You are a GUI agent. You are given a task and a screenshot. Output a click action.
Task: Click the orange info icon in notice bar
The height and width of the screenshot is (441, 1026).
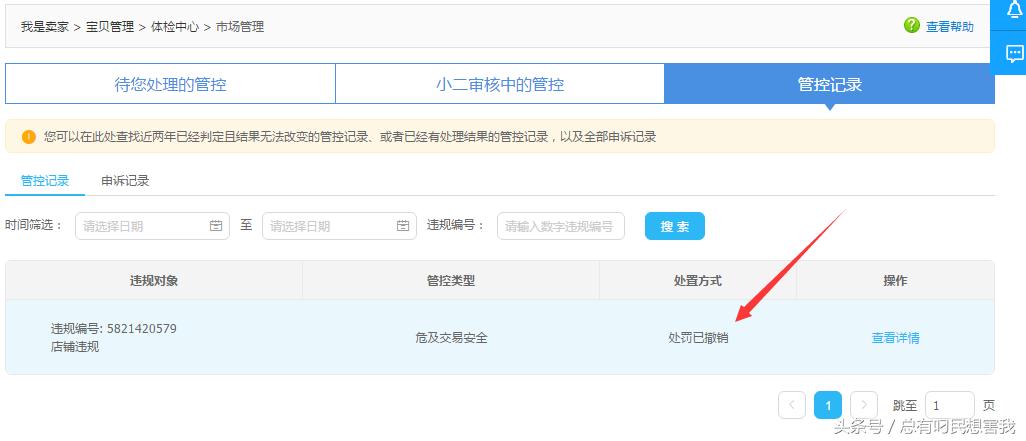pos(29,137)
